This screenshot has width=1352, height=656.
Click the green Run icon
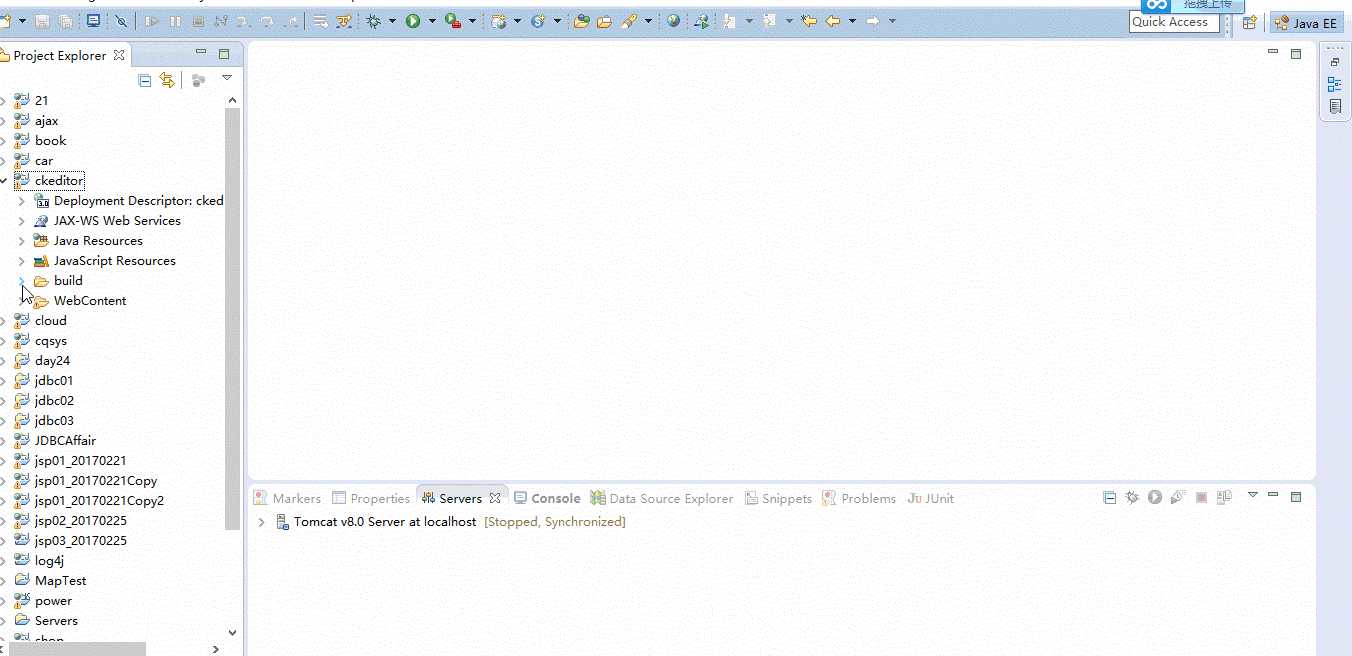(x=412, y=21)
